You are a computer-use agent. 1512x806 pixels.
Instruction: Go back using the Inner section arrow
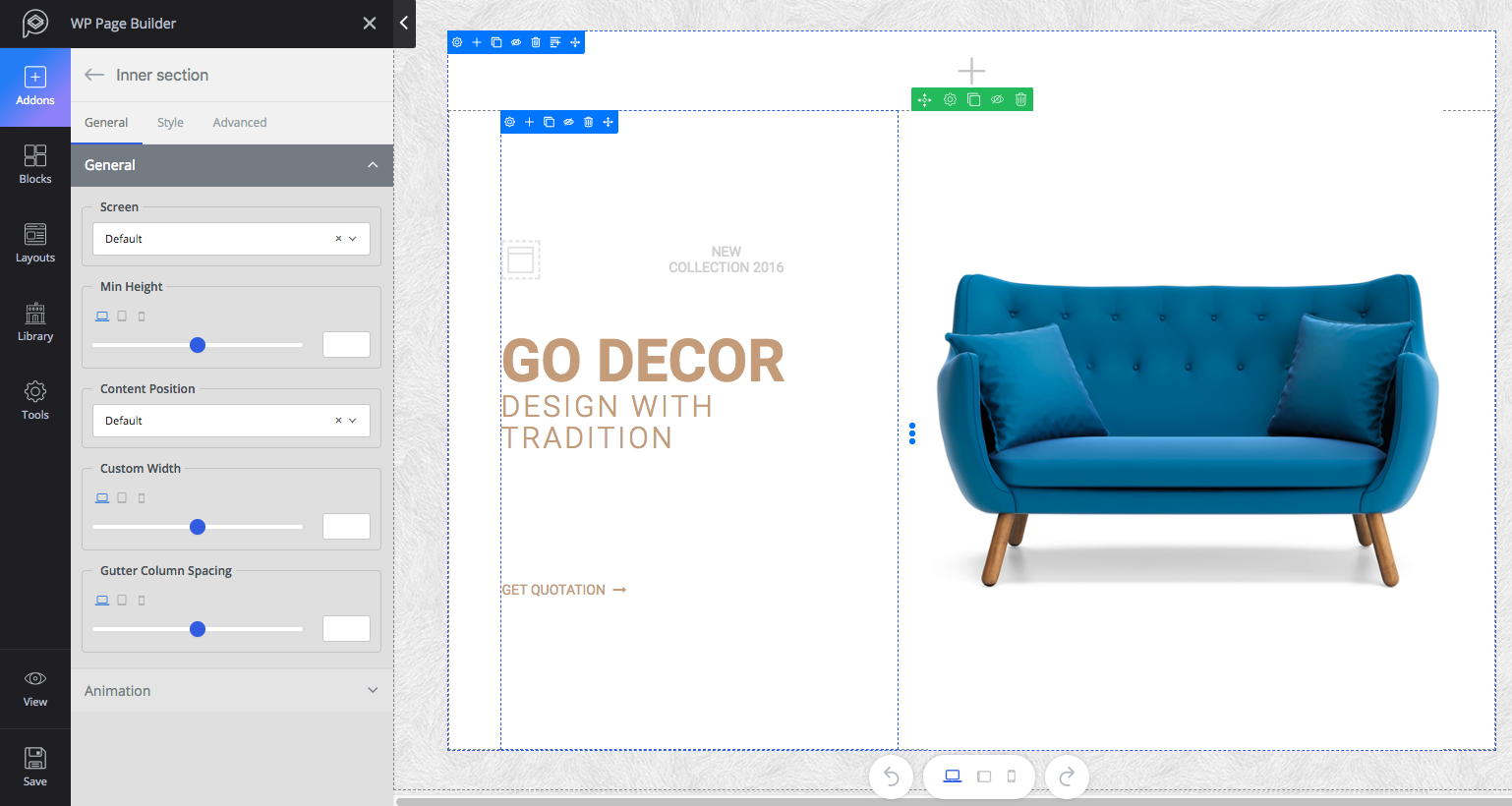(94, 75)
